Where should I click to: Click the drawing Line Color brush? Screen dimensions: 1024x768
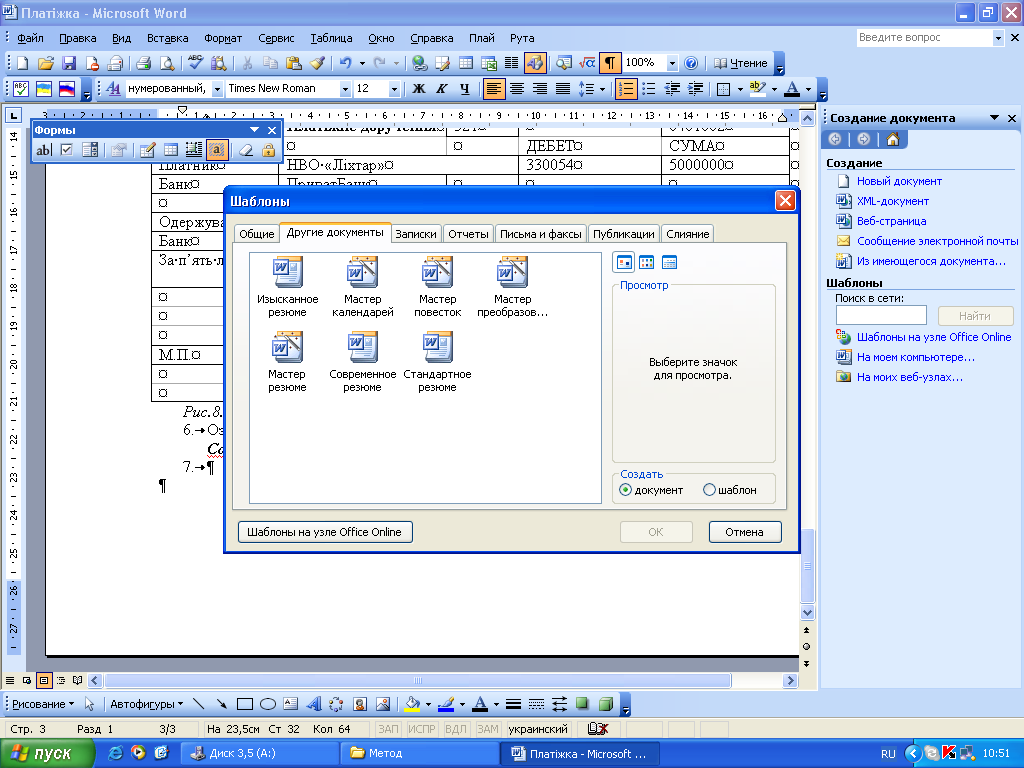pos(447,704)
